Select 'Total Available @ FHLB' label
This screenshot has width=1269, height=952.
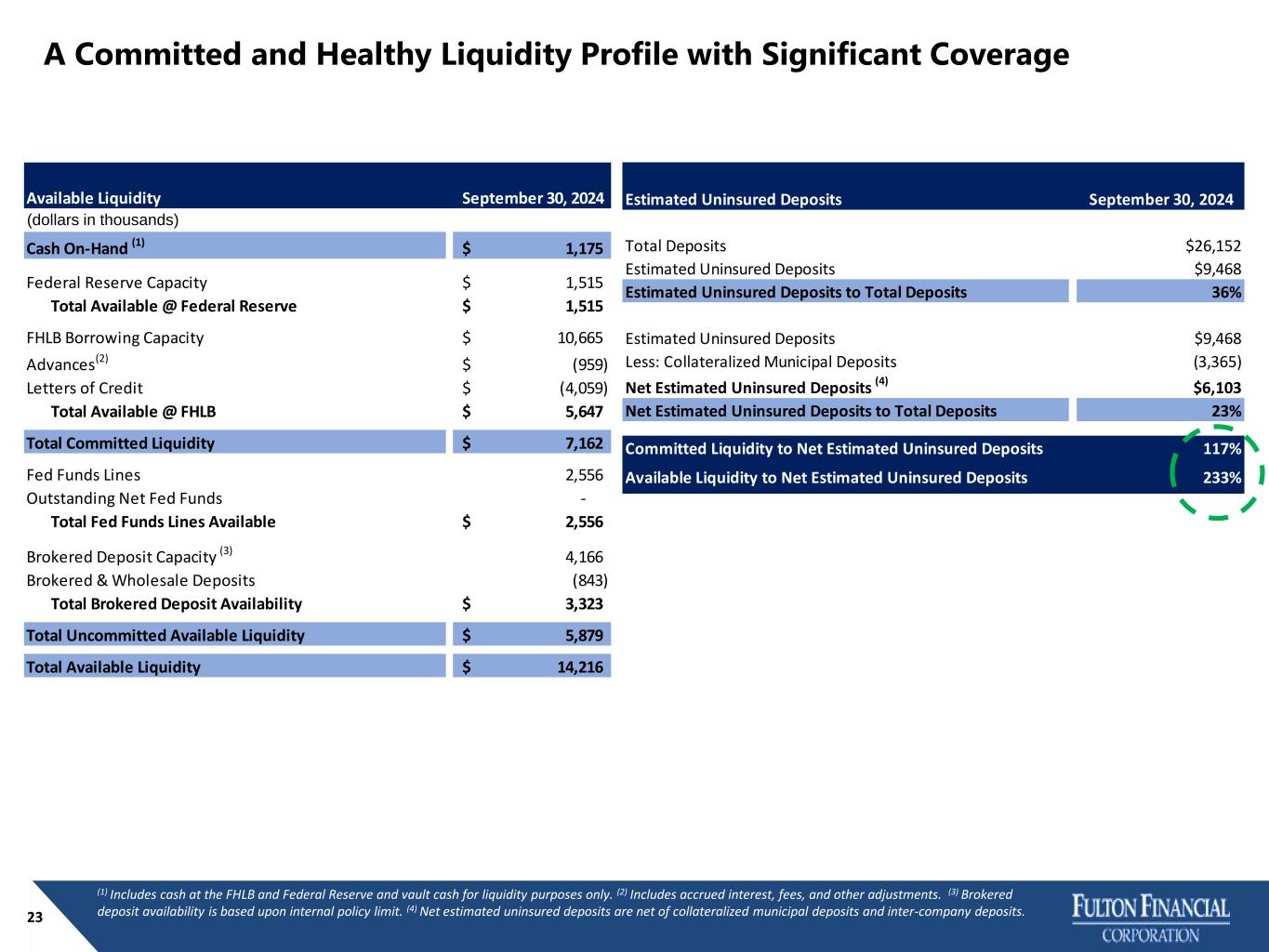(133, 411)
